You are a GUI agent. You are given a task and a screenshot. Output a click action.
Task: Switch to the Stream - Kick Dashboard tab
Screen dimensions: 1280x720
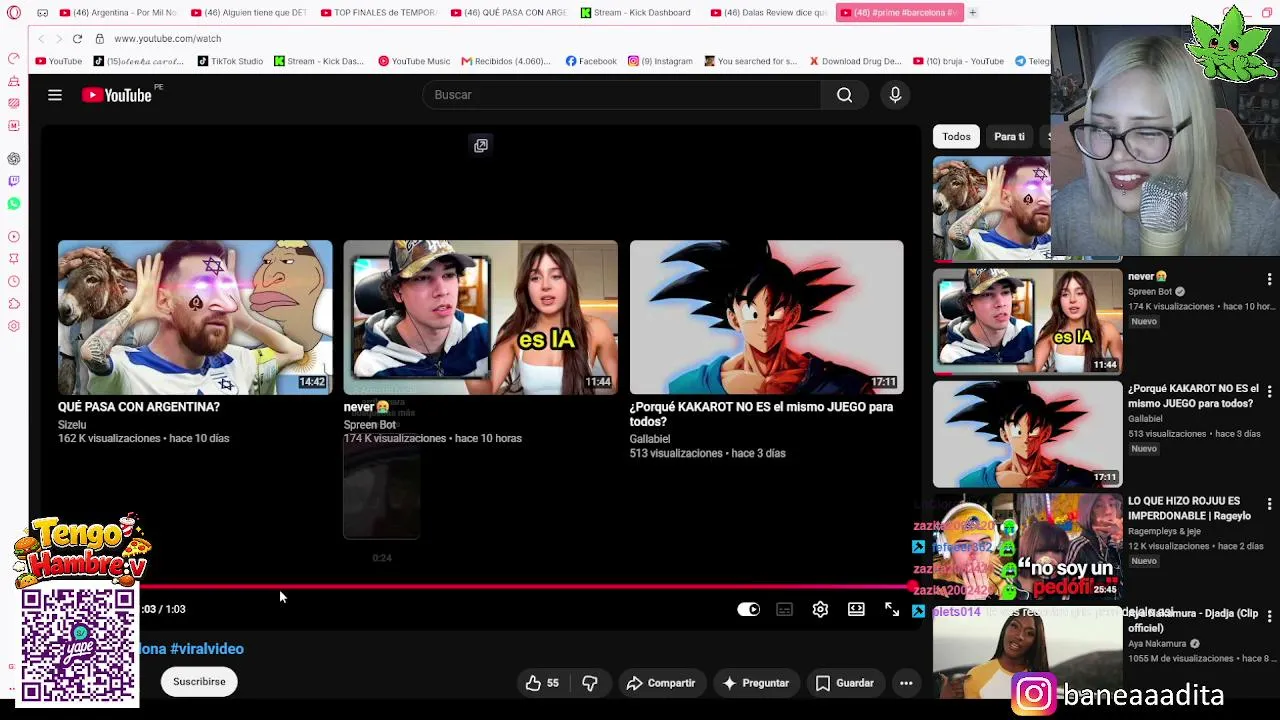(638, 12)
